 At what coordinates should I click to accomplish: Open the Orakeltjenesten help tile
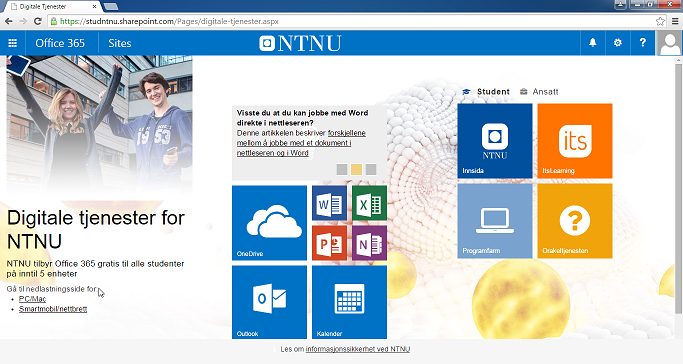click(x=575, y=221)
